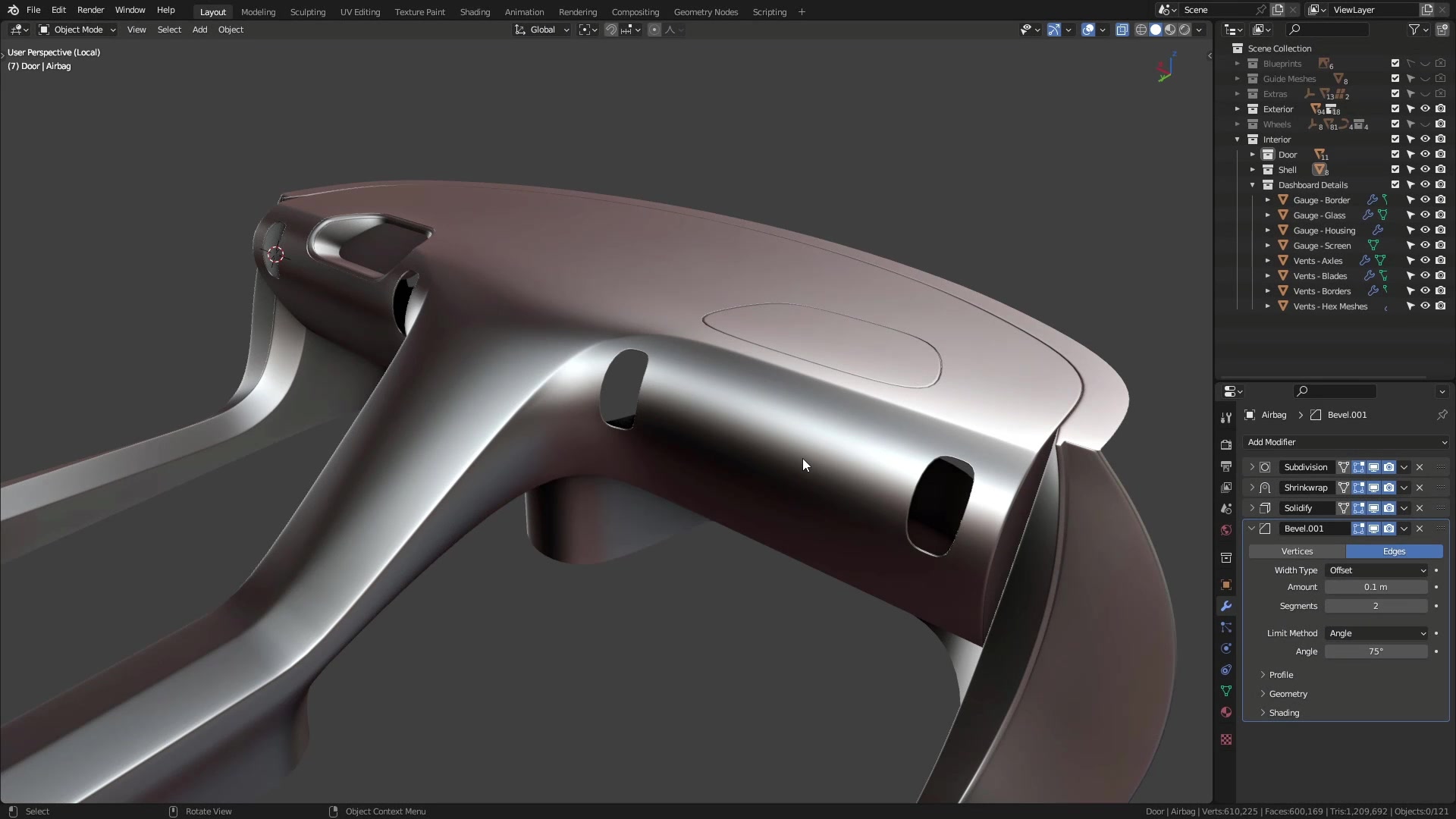The image size is (1456, 819).
Task: Switch to wireframe viewport shading icon
Action: 1141,30
